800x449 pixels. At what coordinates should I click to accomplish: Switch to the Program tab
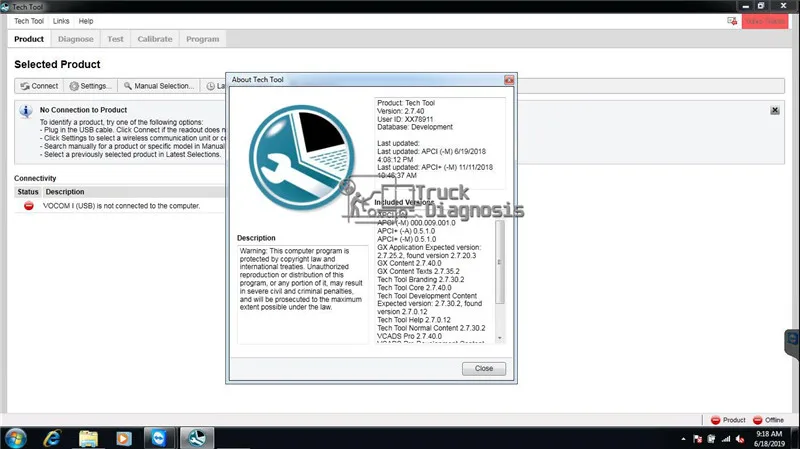[x=203, y=39]
